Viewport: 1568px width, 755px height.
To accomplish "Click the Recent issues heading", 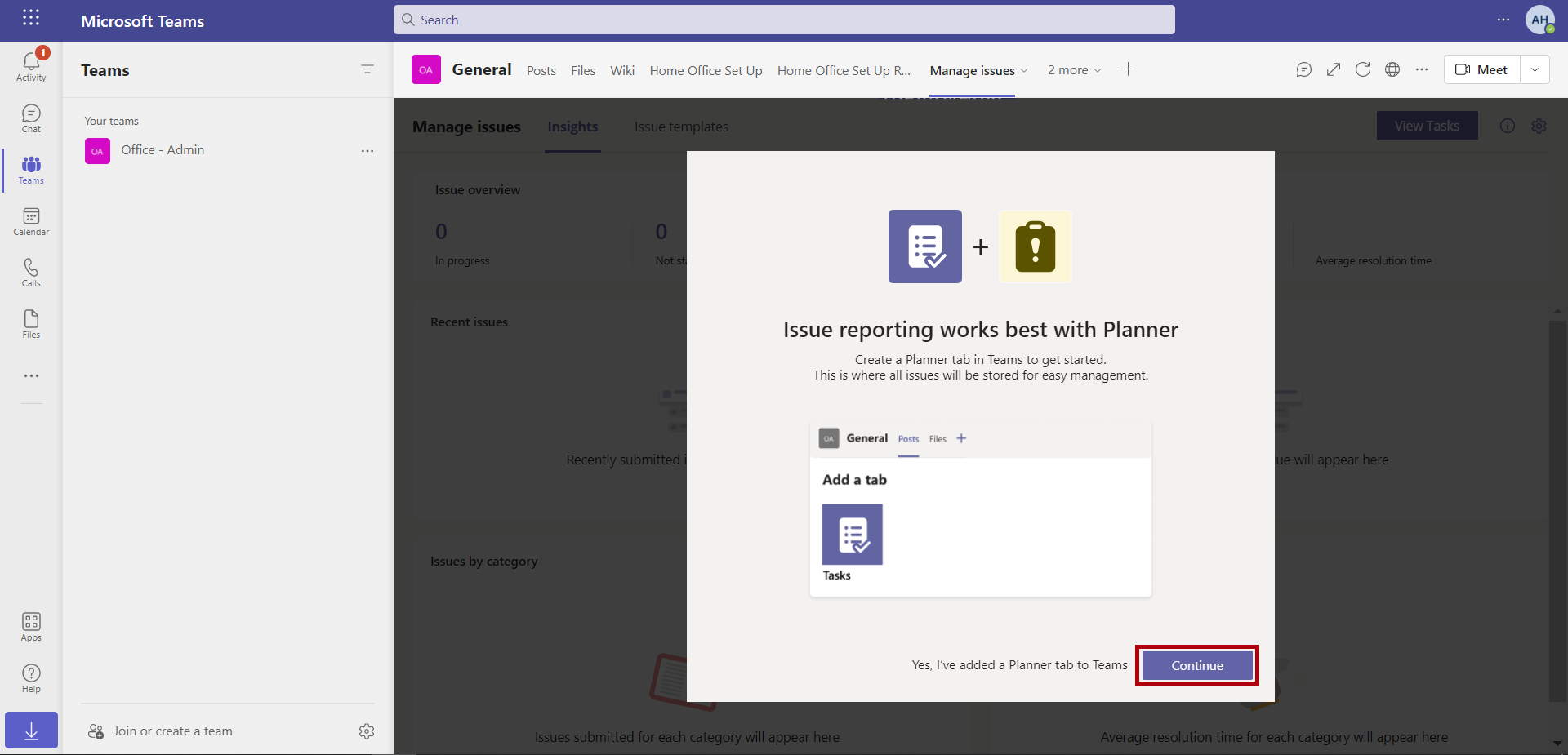I will (469, 322).
